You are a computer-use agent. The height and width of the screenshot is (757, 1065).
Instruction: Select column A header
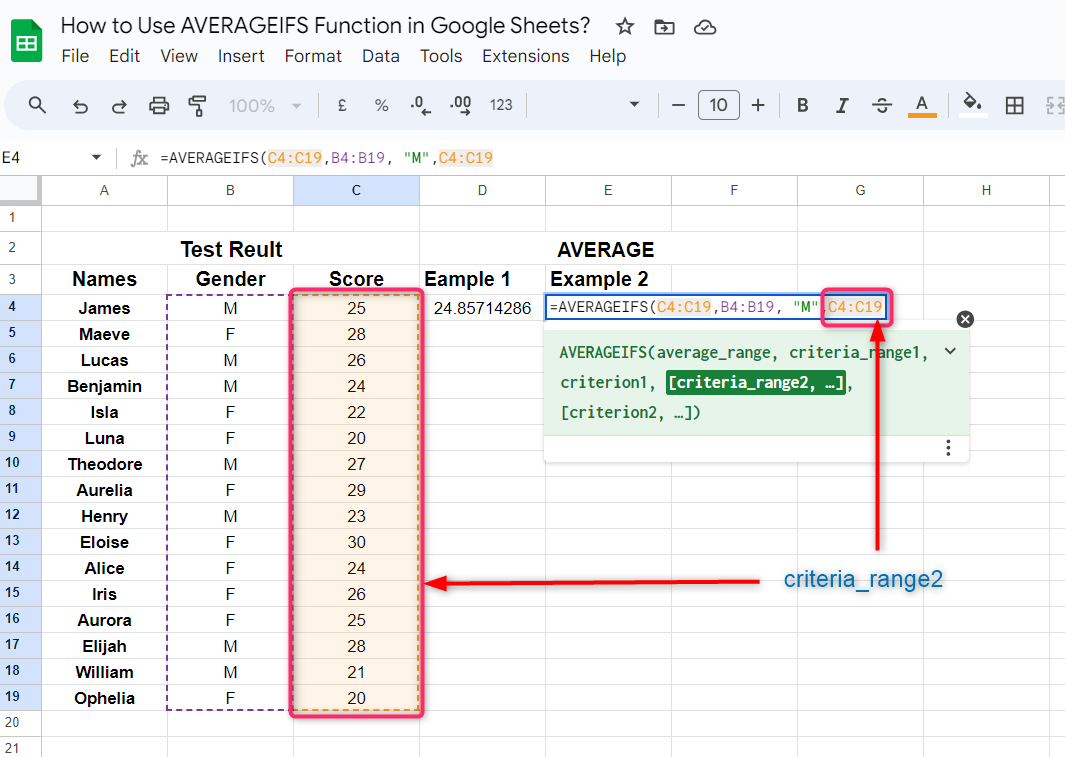point(104,191)
